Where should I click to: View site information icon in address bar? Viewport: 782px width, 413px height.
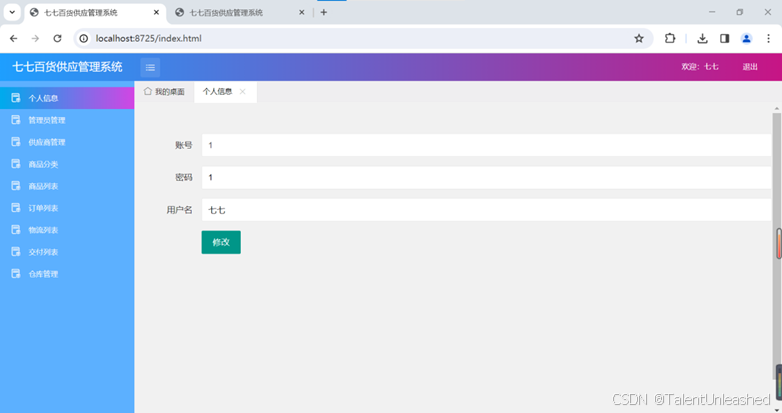84,38
